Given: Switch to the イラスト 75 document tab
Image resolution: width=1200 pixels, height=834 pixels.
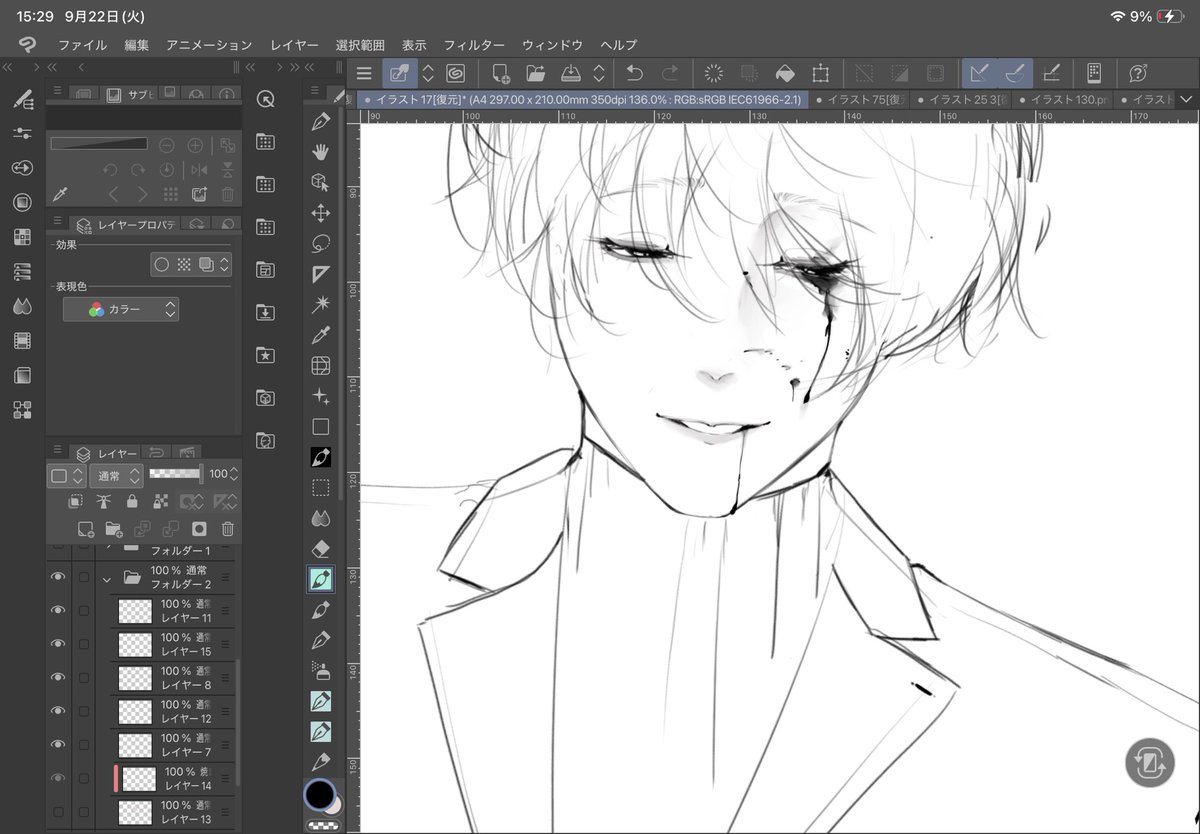Looking at the screenshot, I should pos(861,99).
